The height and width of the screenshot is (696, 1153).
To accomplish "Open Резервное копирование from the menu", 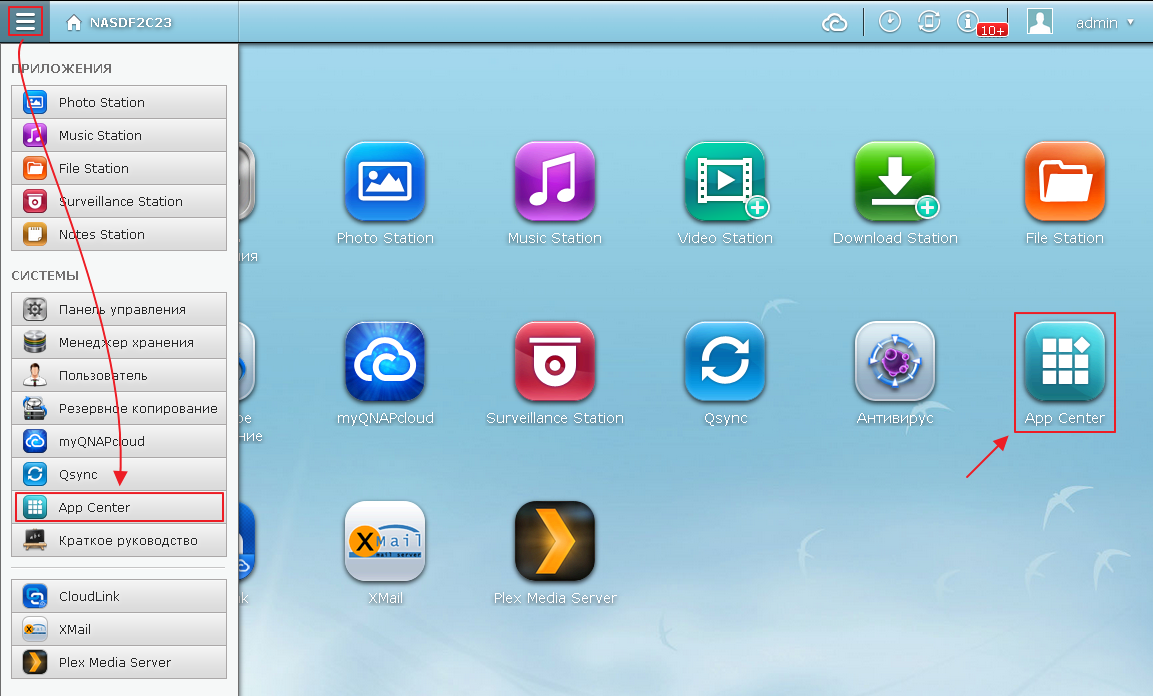I will point(119,409).
